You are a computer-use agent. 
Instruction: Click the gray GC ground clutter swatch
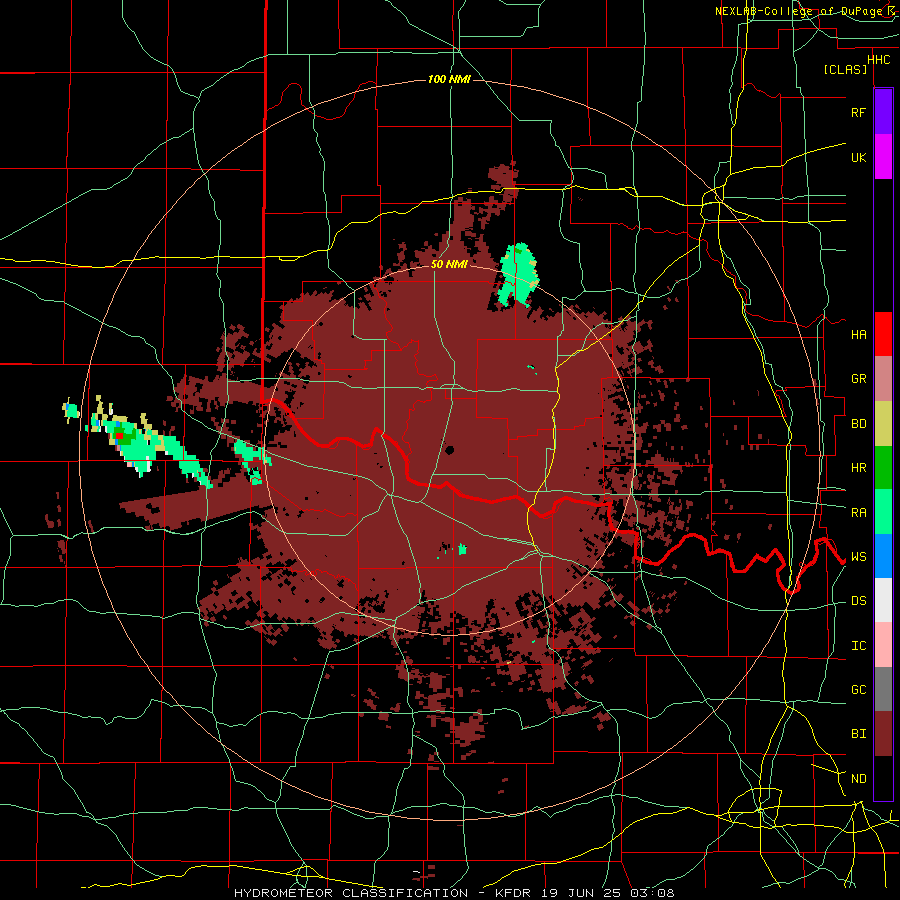[883, 689]
